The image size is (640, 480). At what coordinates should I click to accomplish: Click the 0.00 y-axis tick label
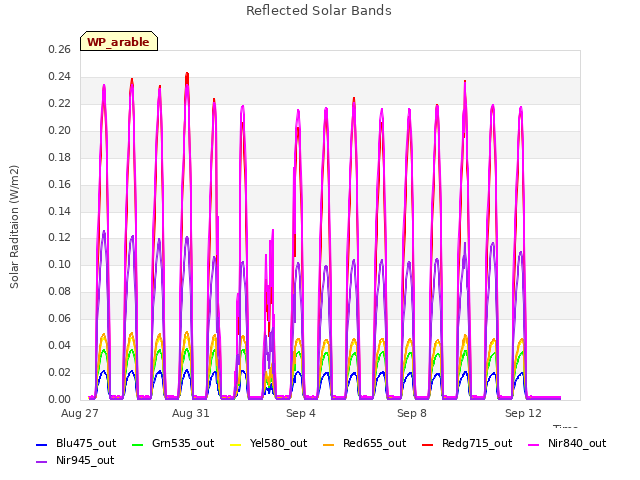coord(60,399)
